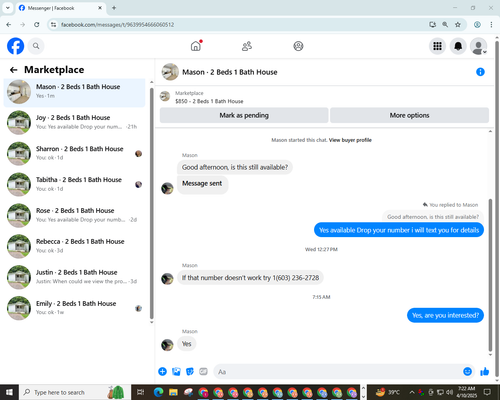
Task: Click the $850 Marketplace listing thumbnail
Action: click(x=165, y=97)
